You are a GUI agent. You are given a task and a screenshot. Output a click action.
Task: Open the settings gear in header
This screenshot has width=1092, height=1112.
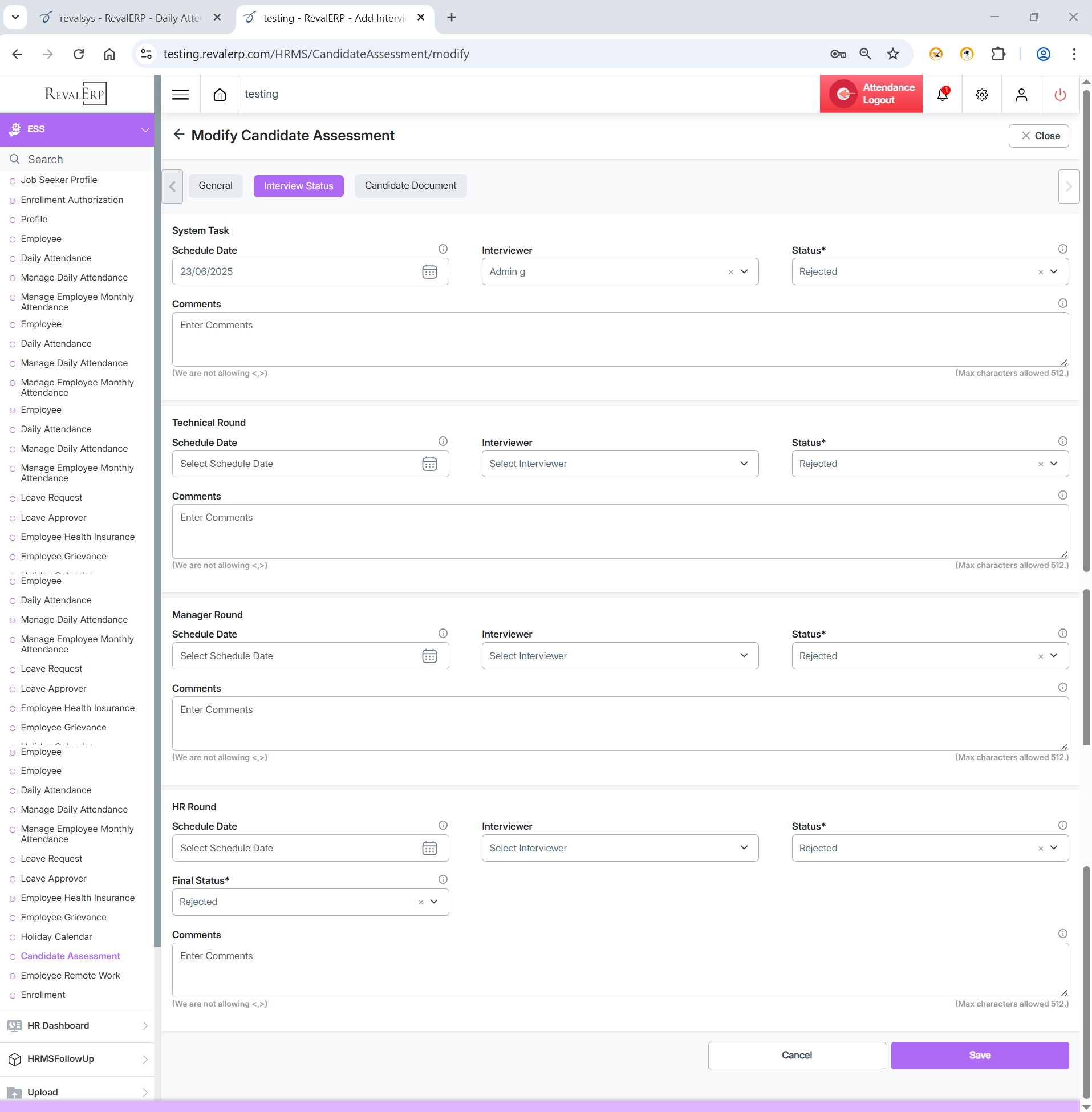click(981, 94)
